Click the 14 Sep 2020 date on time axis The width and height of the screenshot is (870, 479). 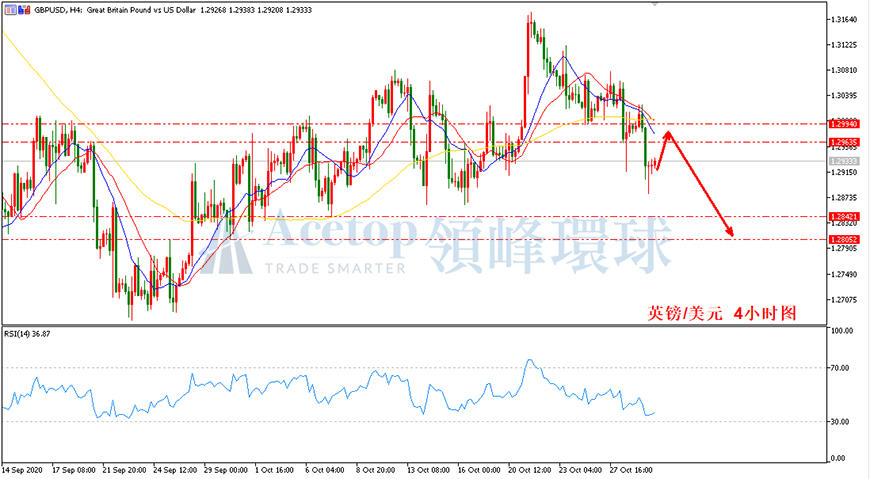tap(22, 470)
